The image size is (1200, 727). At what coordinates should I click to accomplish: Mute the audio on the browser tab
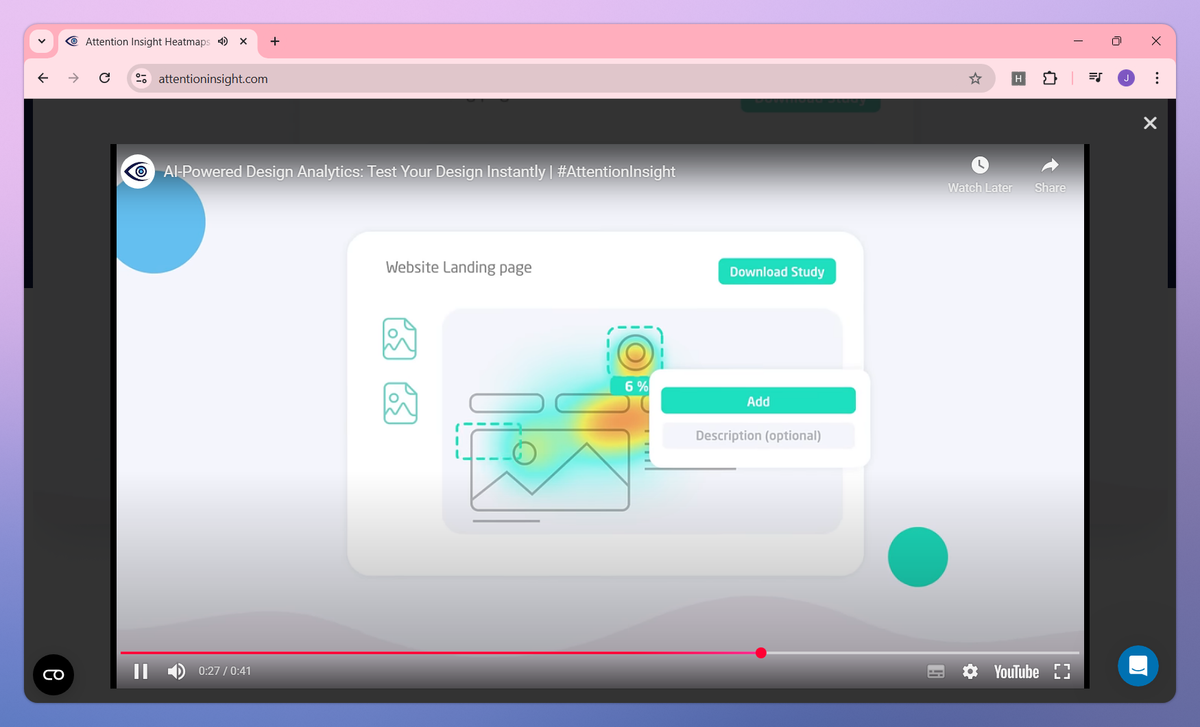click(222, 41)
